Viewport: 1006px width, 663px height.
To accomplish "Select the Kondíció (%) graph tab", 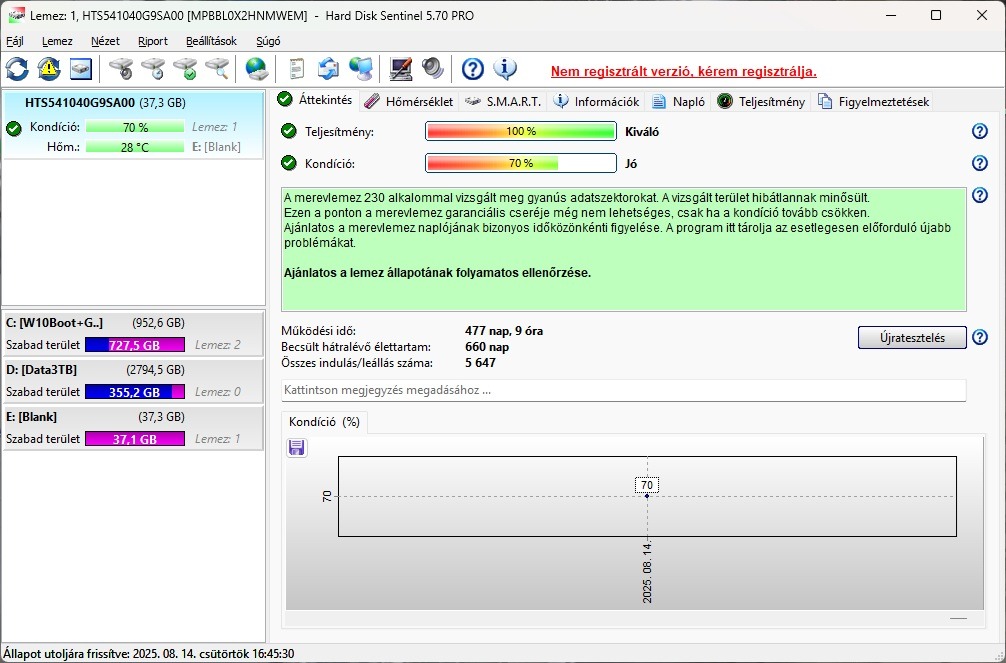I will (324, 422).
